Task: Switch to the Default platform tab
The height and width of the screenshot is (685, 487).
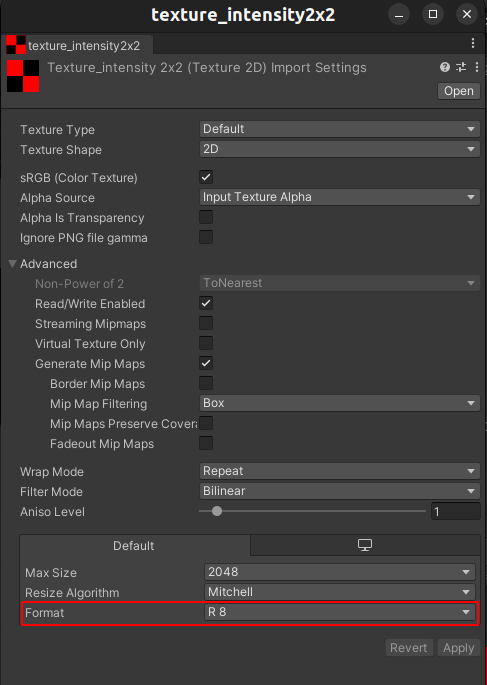Action: click(135, 545)
